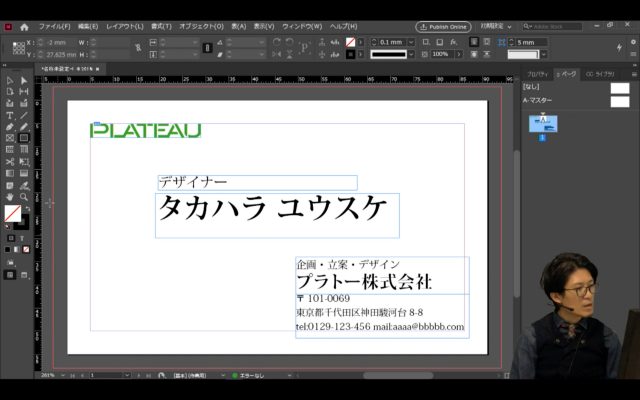Open object style dropdown arrow
640x400 pixels.
click(x=544, y=54)
